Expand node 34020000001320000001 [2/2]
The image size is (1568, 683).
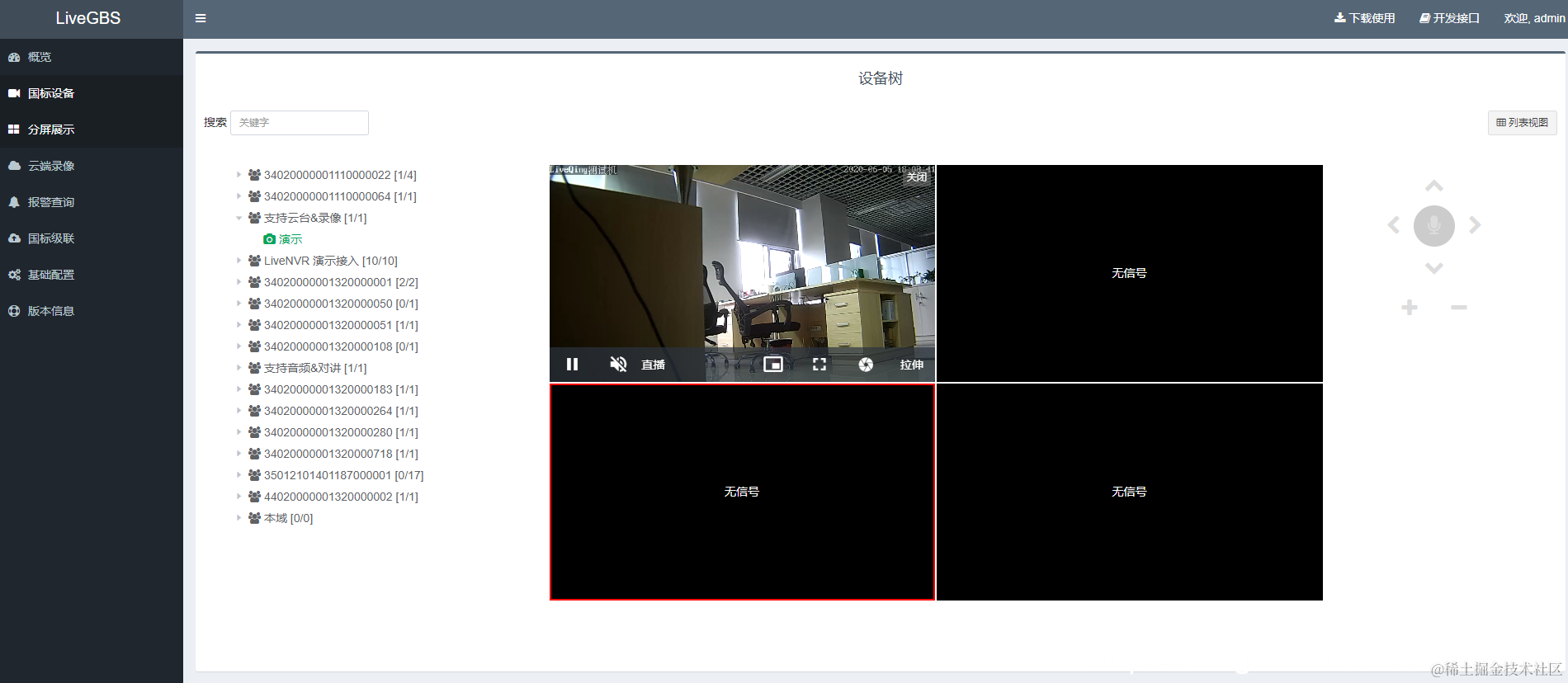point(239,282)
